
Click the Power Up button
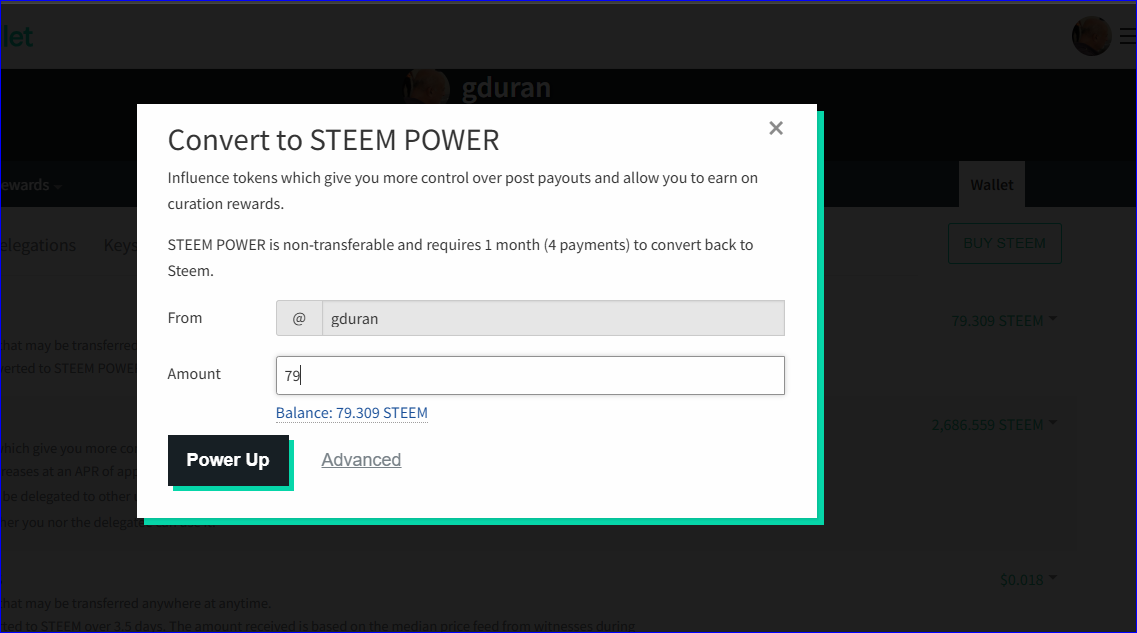pos(228,460)
